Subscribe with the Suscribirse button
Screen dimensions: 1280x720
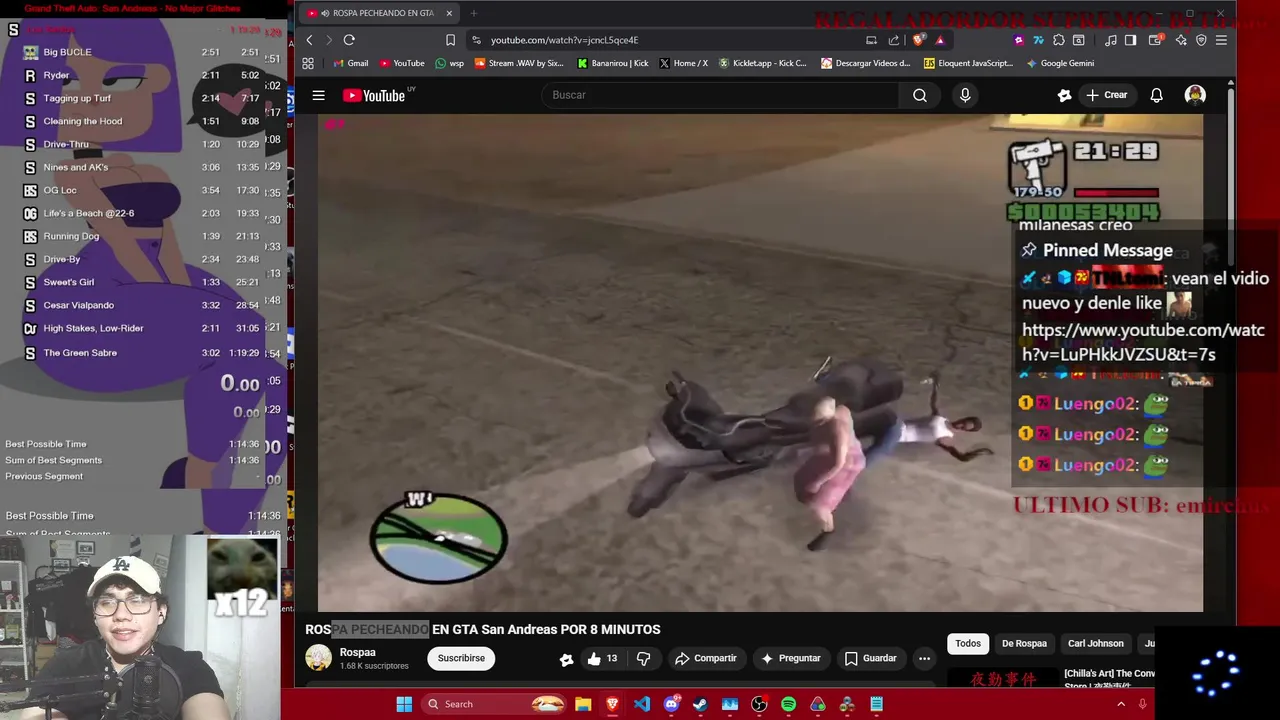click(461, 658)
